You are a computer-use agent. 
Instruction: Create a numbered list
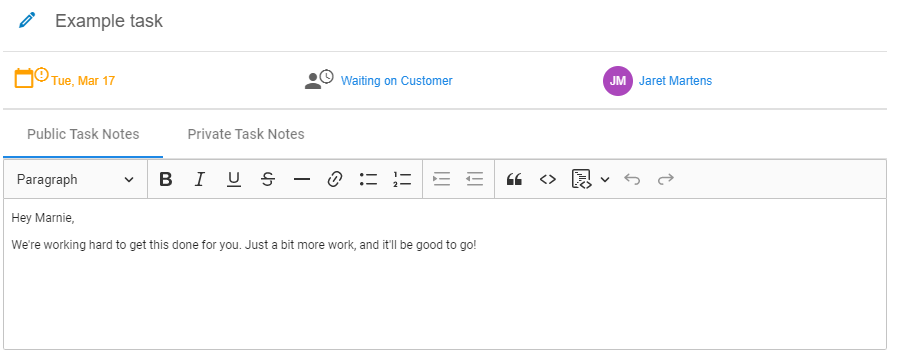[402, 179]
